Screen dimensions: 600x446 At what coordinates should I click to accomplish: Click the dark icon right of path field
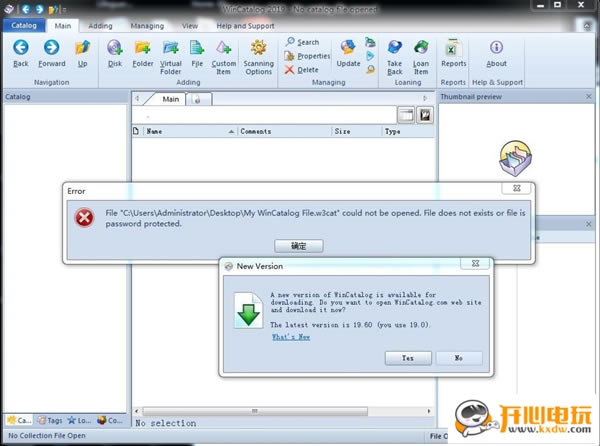[425, 115]
